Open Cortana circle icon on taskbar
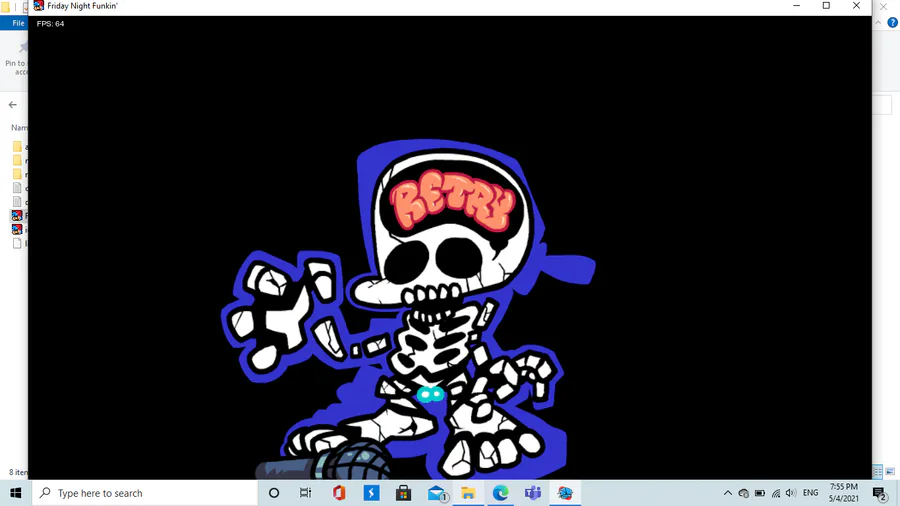This screenshot has width=900, height=506. [x=274, y=493]
